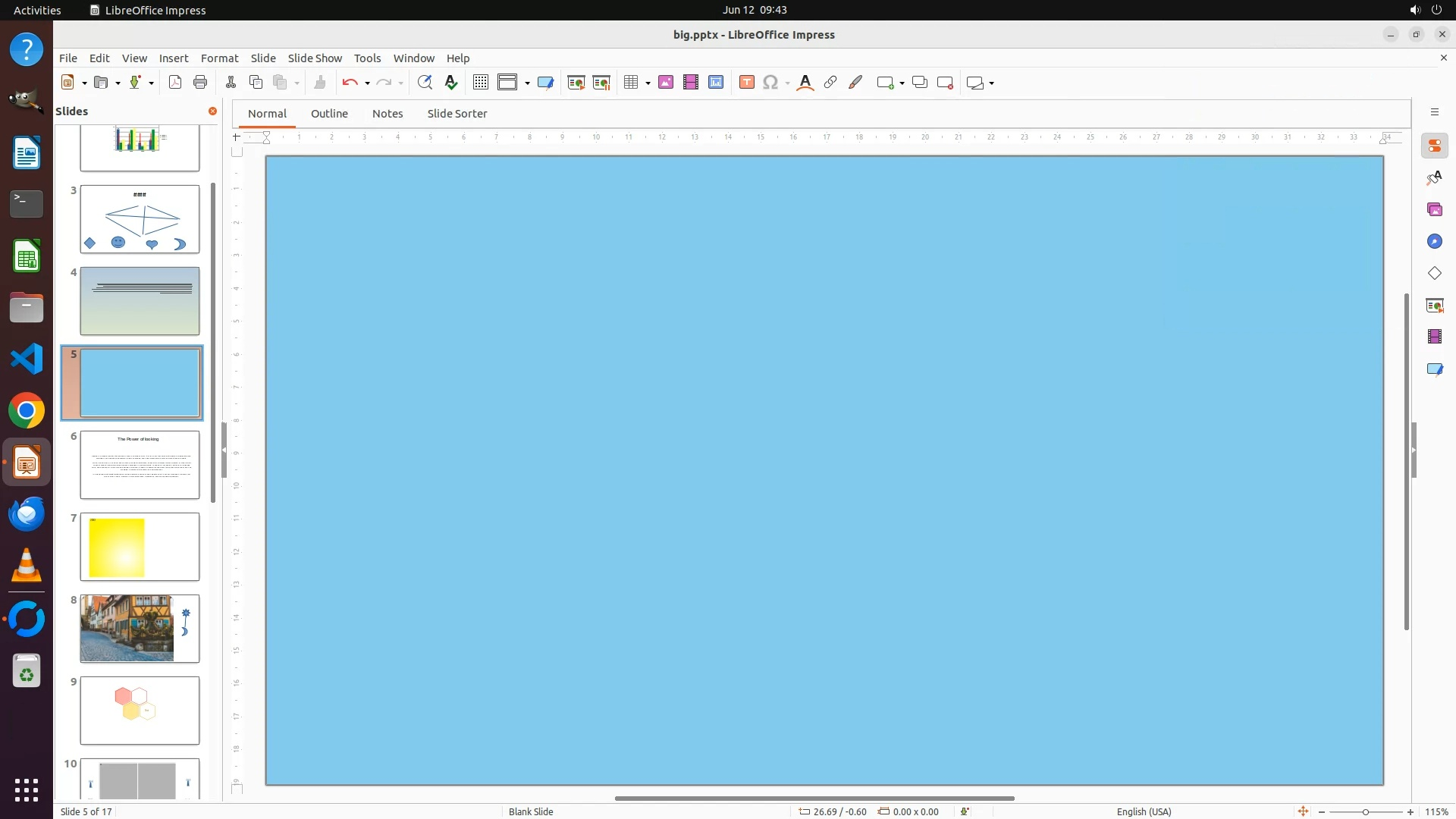Switch to the Slide Sorter tab

pos(457,114)
